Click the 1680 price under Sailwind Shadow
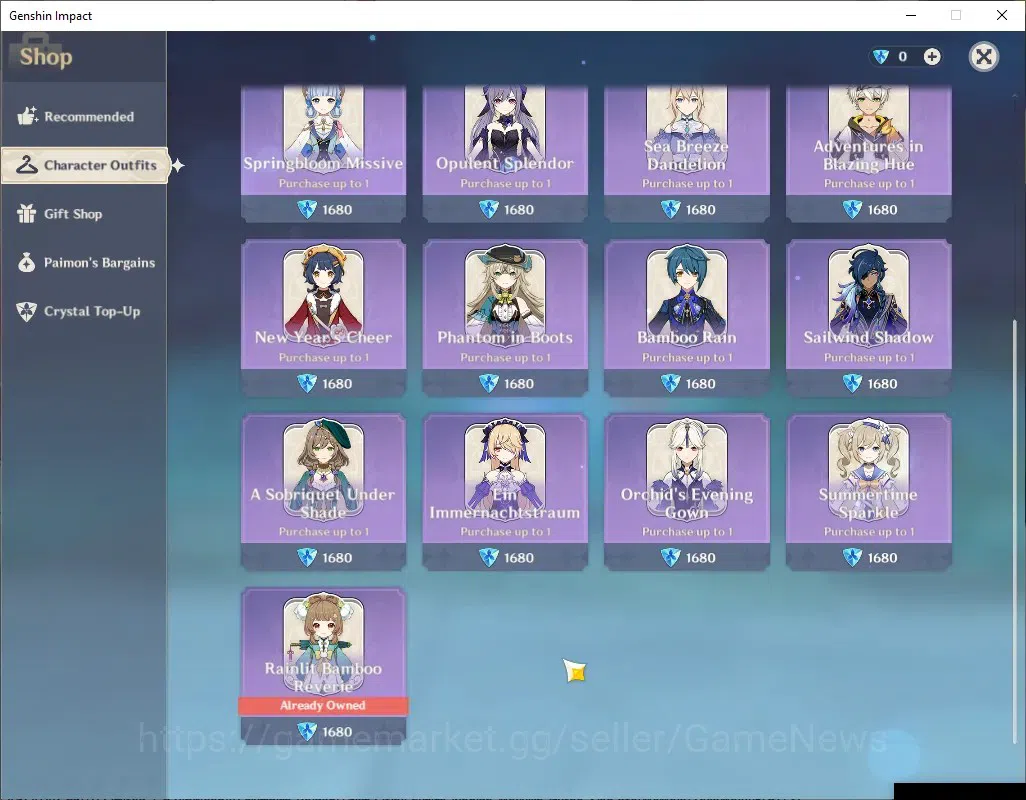1026x800 pixels. (883, 384)
